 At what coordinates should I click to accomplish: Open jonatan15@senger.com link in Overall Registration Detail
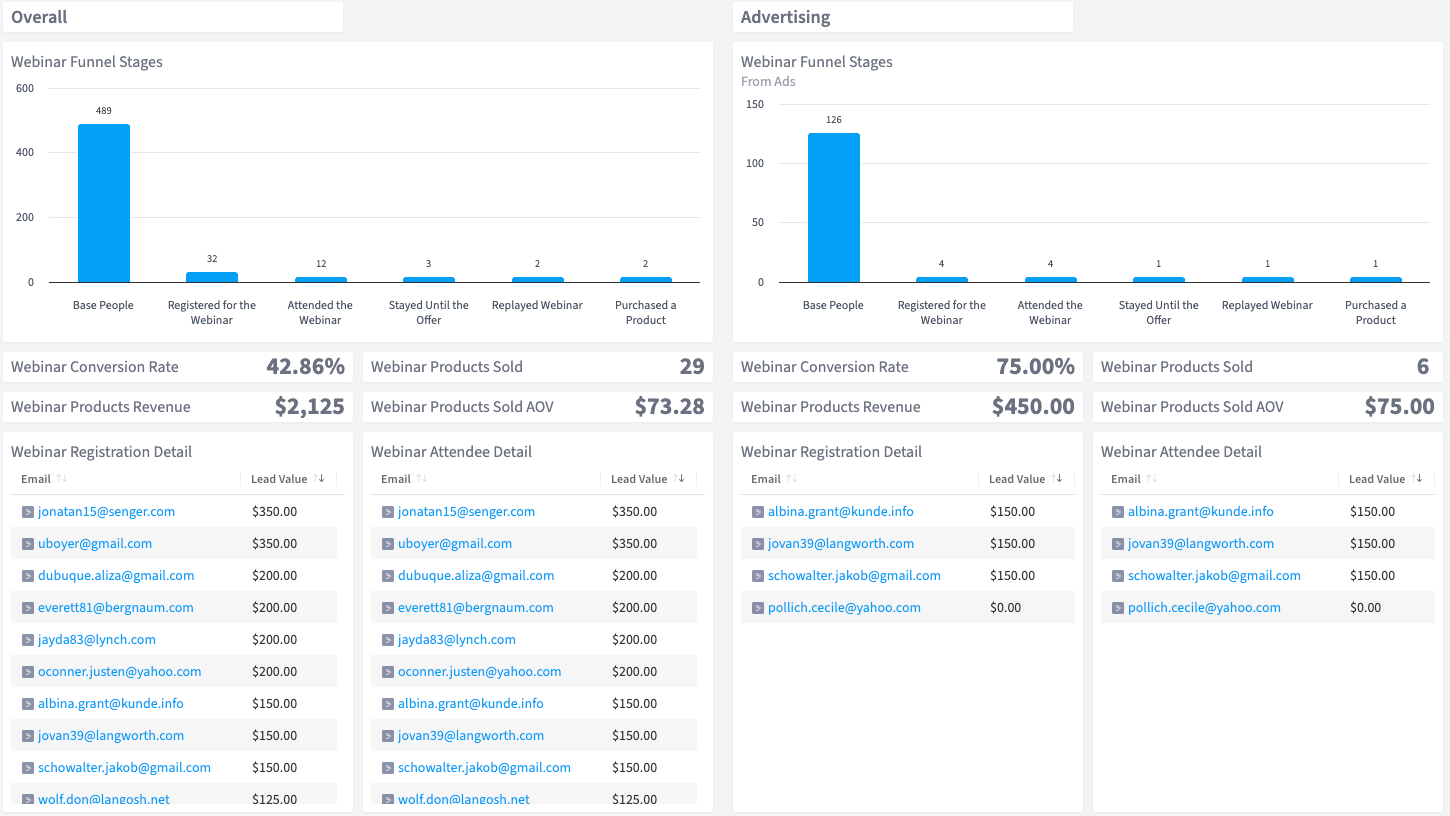(x=106, y=512)
